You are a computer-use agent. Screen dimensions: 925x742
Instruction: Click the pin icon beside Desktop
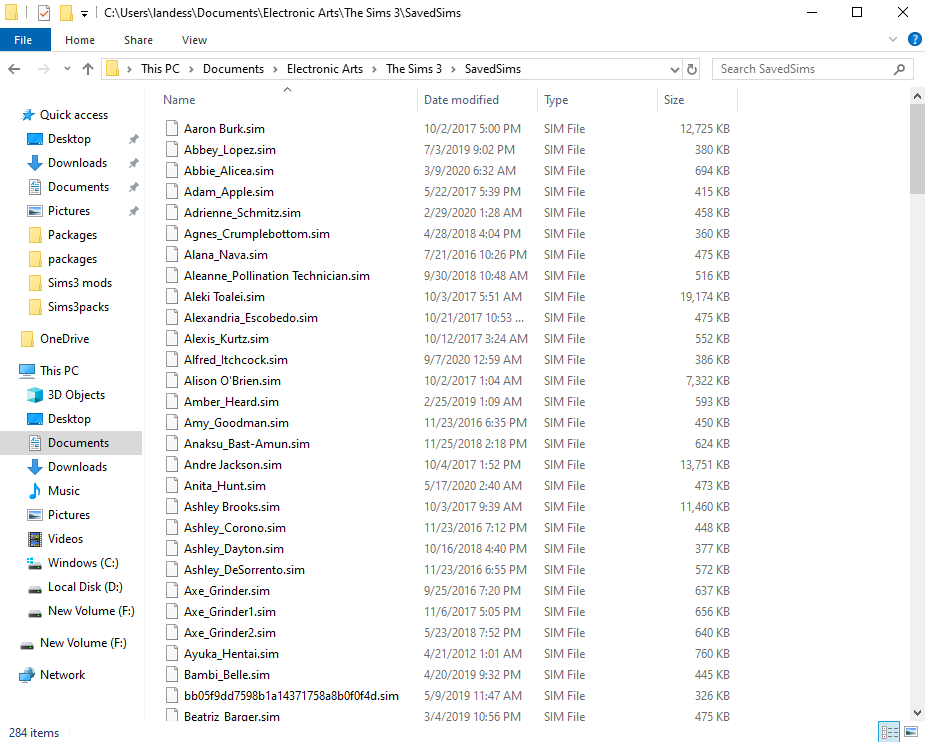[x=134, y=139]
